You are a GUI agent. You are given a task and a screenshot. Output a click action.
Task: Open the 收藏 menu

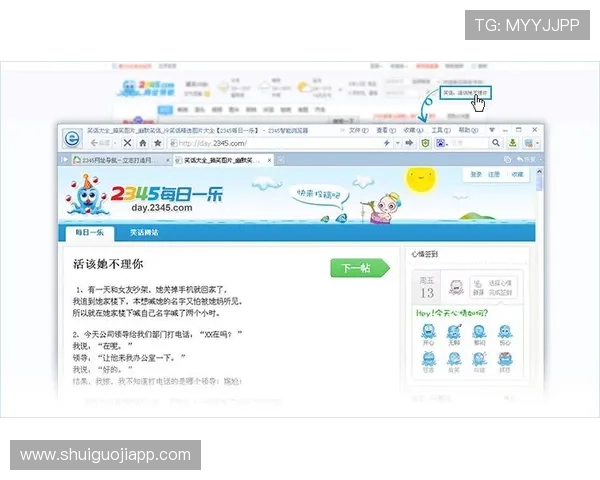coord(413,131)
